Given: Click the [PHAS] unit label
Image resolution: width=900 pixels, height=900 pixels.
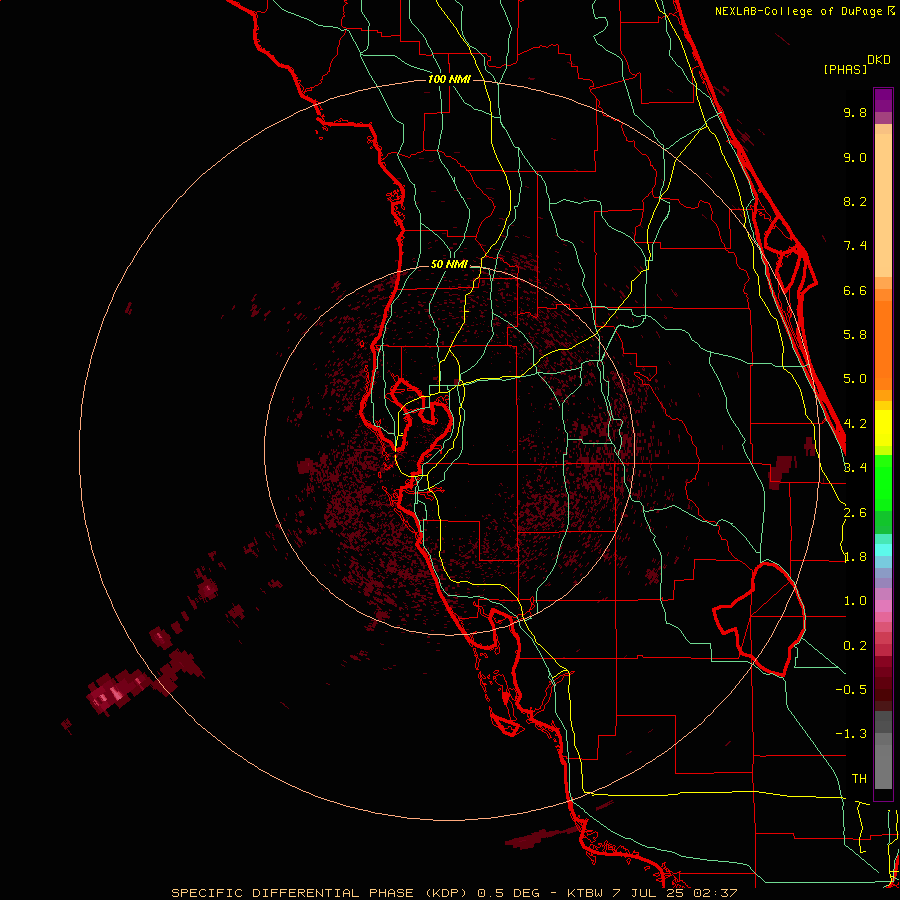Looking at the screenshot, I should [x=845, y=69].
